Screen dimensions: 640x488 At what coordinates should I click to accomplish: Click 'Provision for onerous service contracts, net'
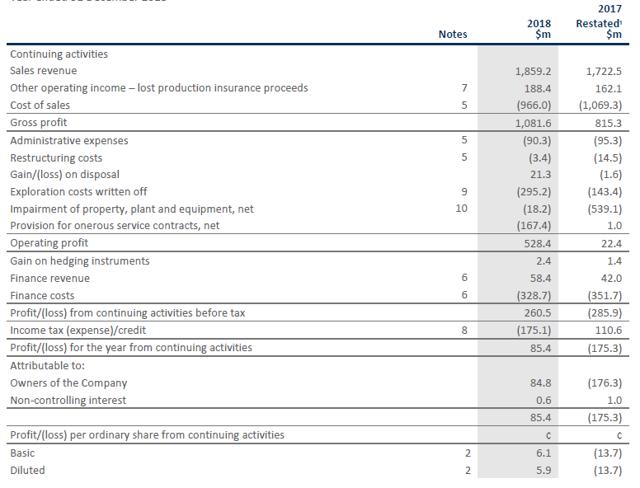click(x=114, y=226)
